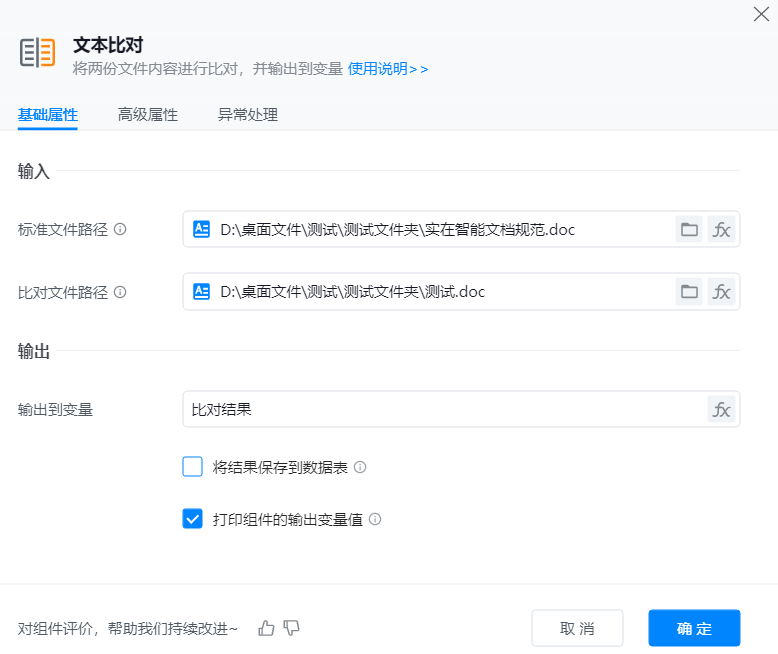Click info icon beside 打印组件的输出变量值
This screenshot has height=654, width=778.
(375, 520)
